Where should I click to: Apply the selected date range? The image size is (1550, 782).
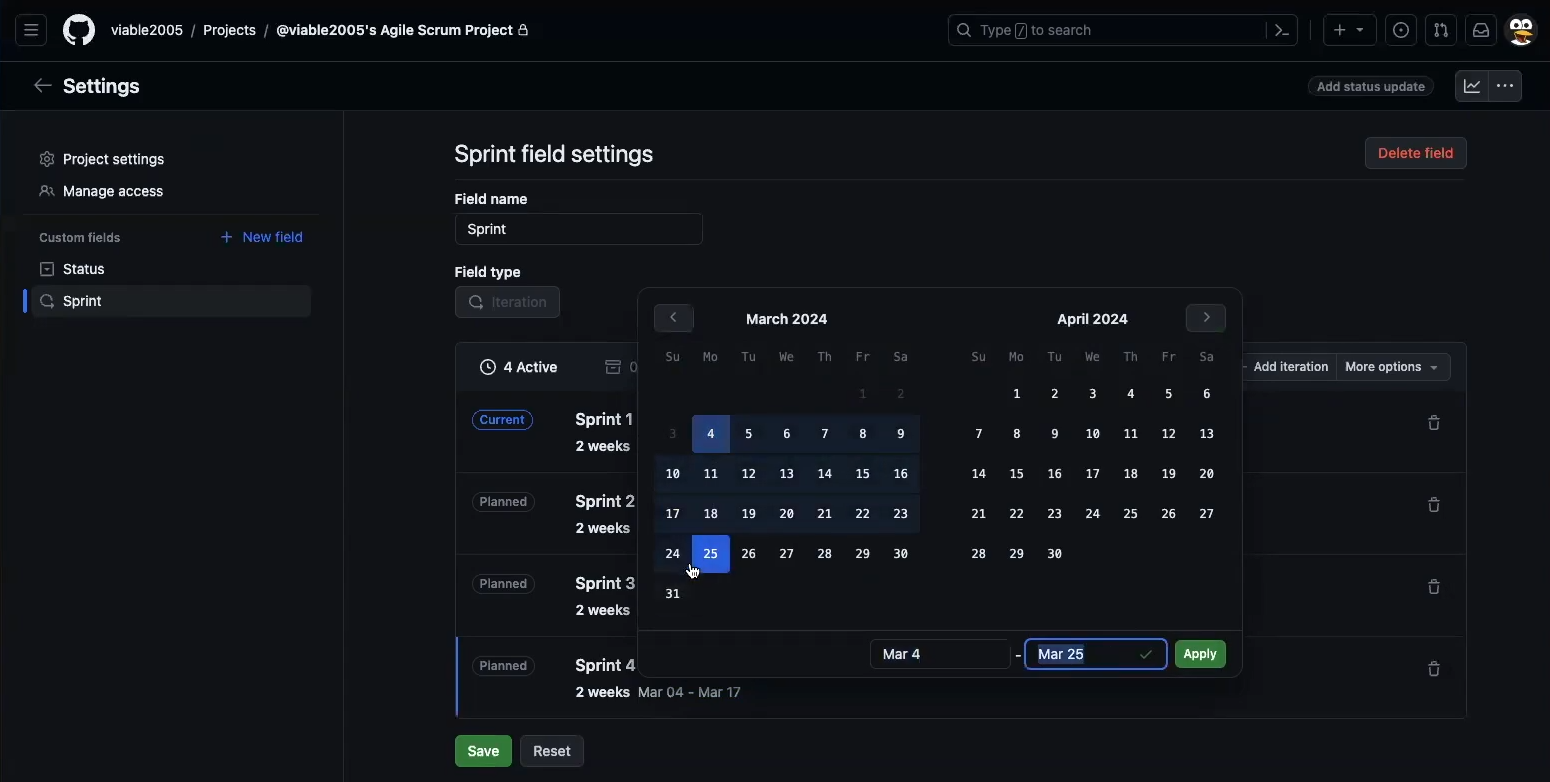pos(1200,654)
